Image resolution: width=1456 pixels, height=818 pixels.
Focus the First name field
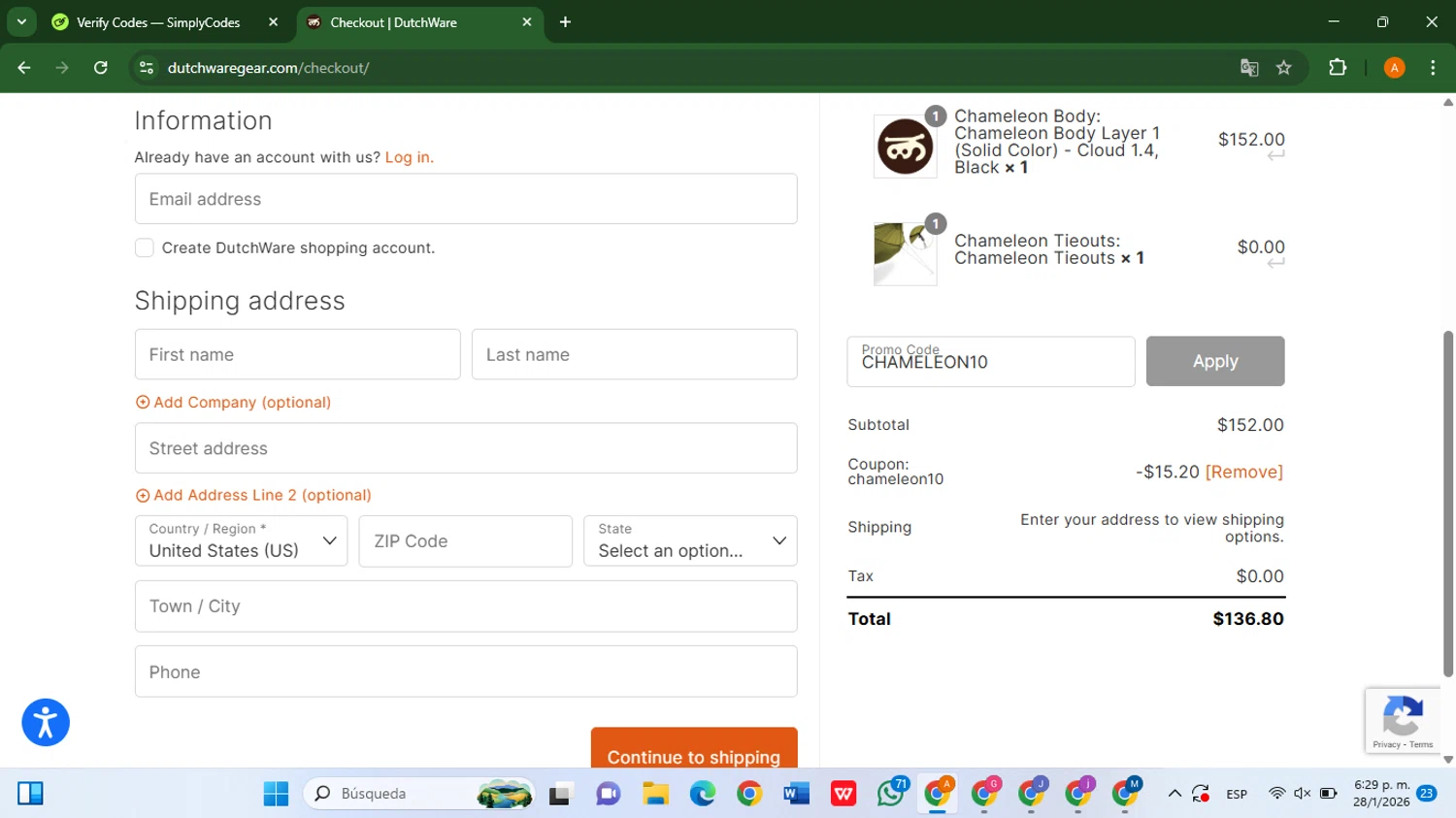297,354
